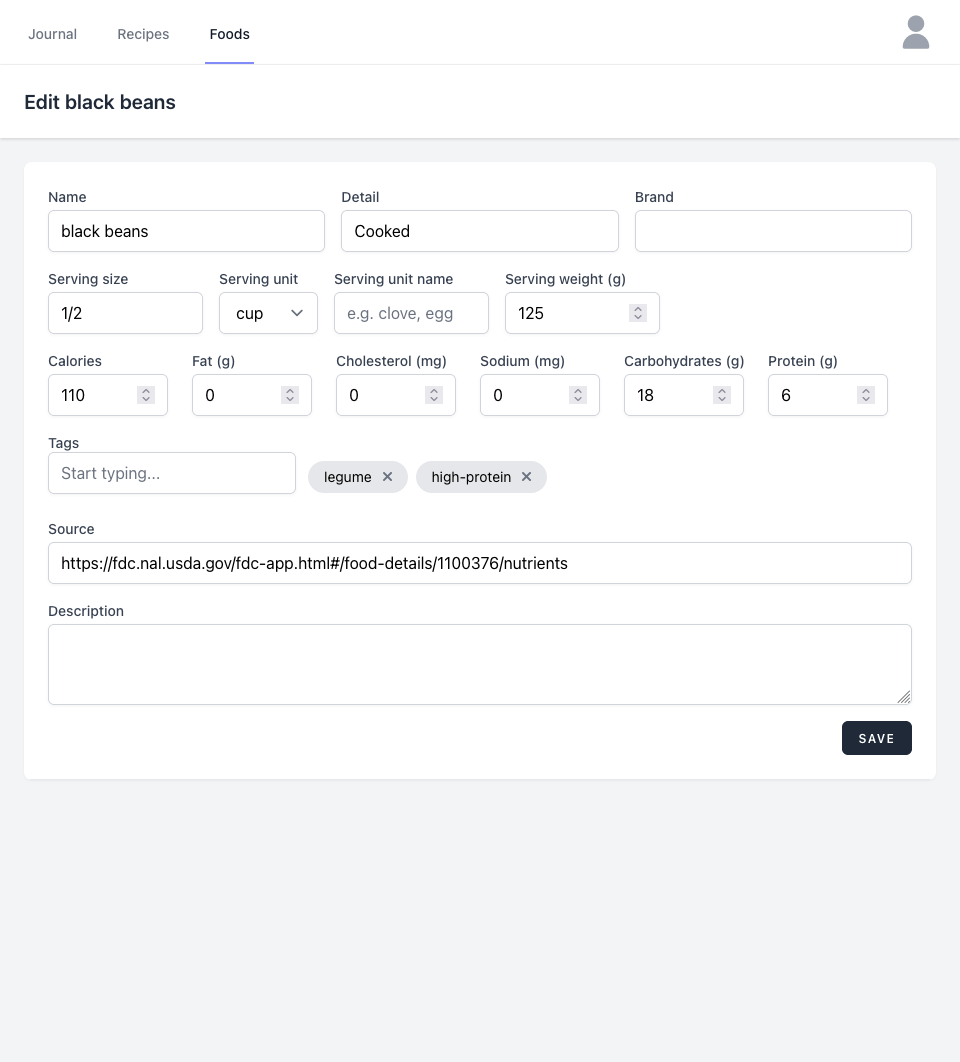Switch to the Journal tab

coord(52,34)
